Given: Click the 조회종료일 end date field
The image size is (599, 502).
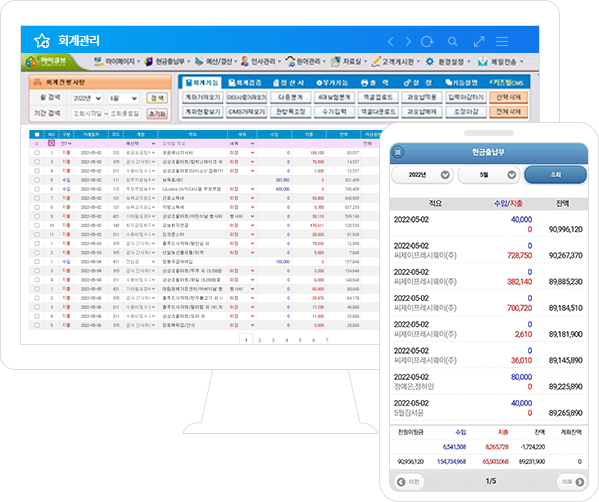Looking at the screenshot, I should point(125,113).
